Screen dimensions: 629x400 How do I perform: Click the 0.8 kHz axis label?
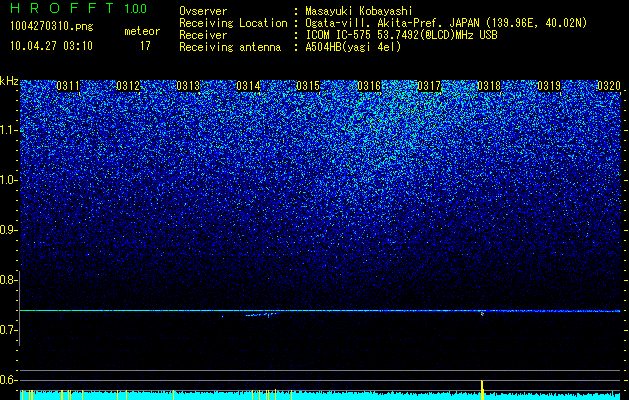9,280
